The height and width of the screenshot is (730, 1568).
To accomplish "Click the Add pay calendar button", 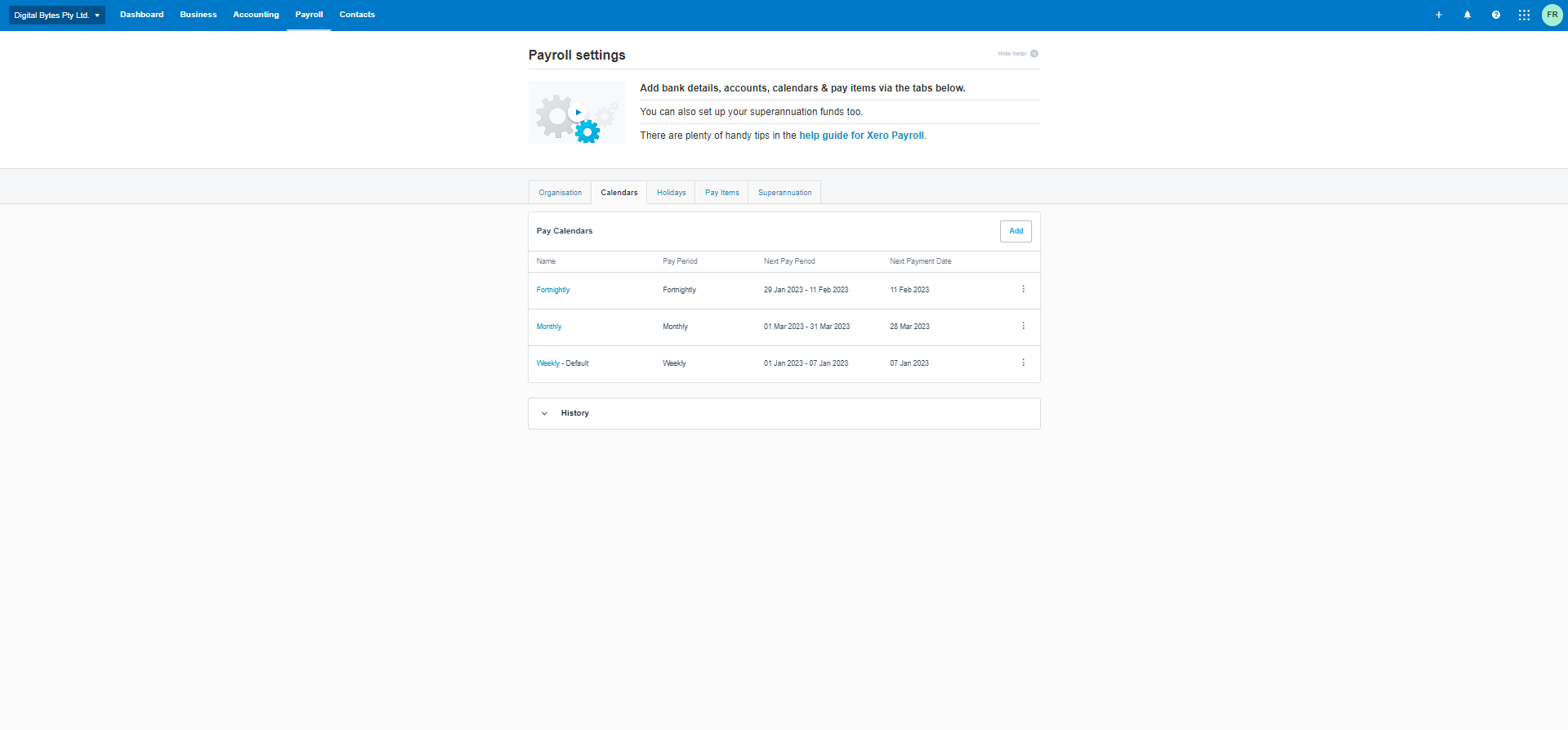I will [x=1016, y=231].
